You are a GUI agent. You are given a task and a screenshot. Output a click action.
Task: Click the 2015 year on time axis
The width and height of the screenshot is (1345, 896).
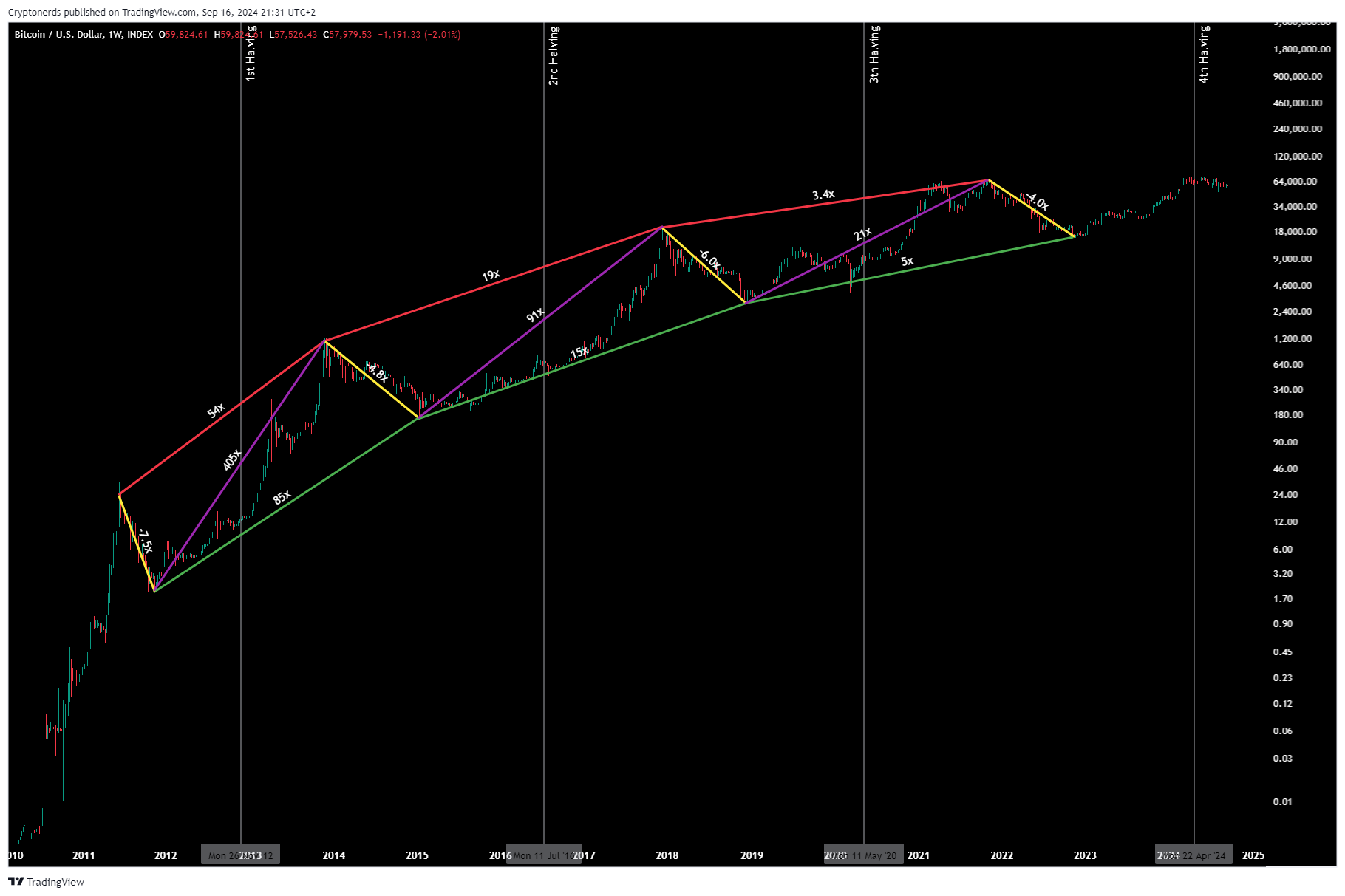(417, 856)
